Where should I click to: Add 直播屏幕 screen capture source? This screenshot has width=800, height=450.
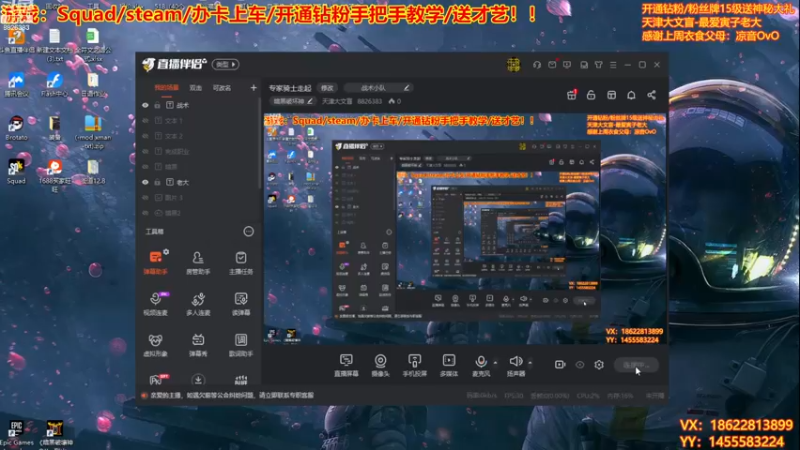click(346, 365)
